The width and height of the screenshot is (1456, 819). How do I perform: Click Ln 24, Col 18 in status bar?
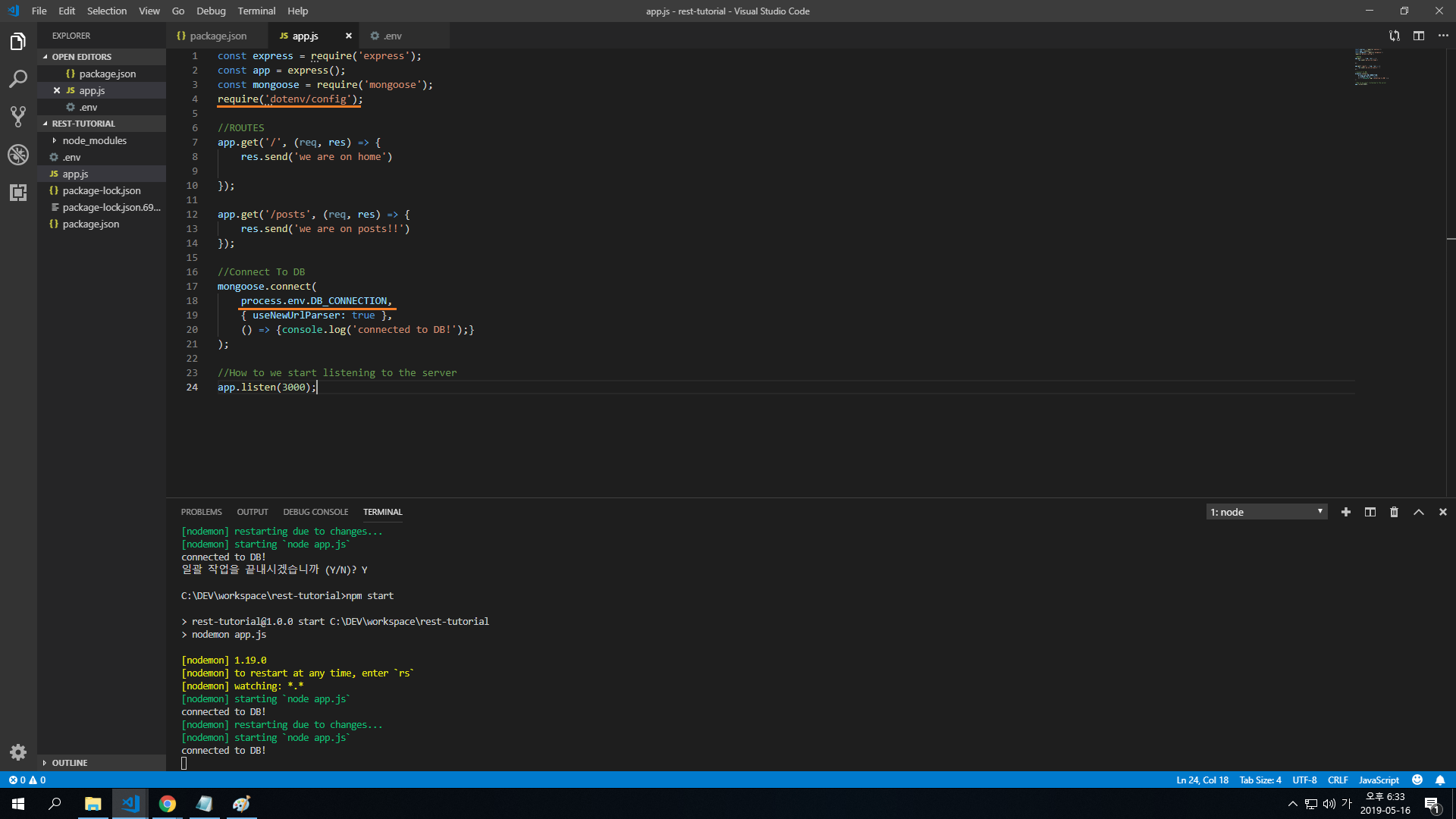[x=1202, y=780]
